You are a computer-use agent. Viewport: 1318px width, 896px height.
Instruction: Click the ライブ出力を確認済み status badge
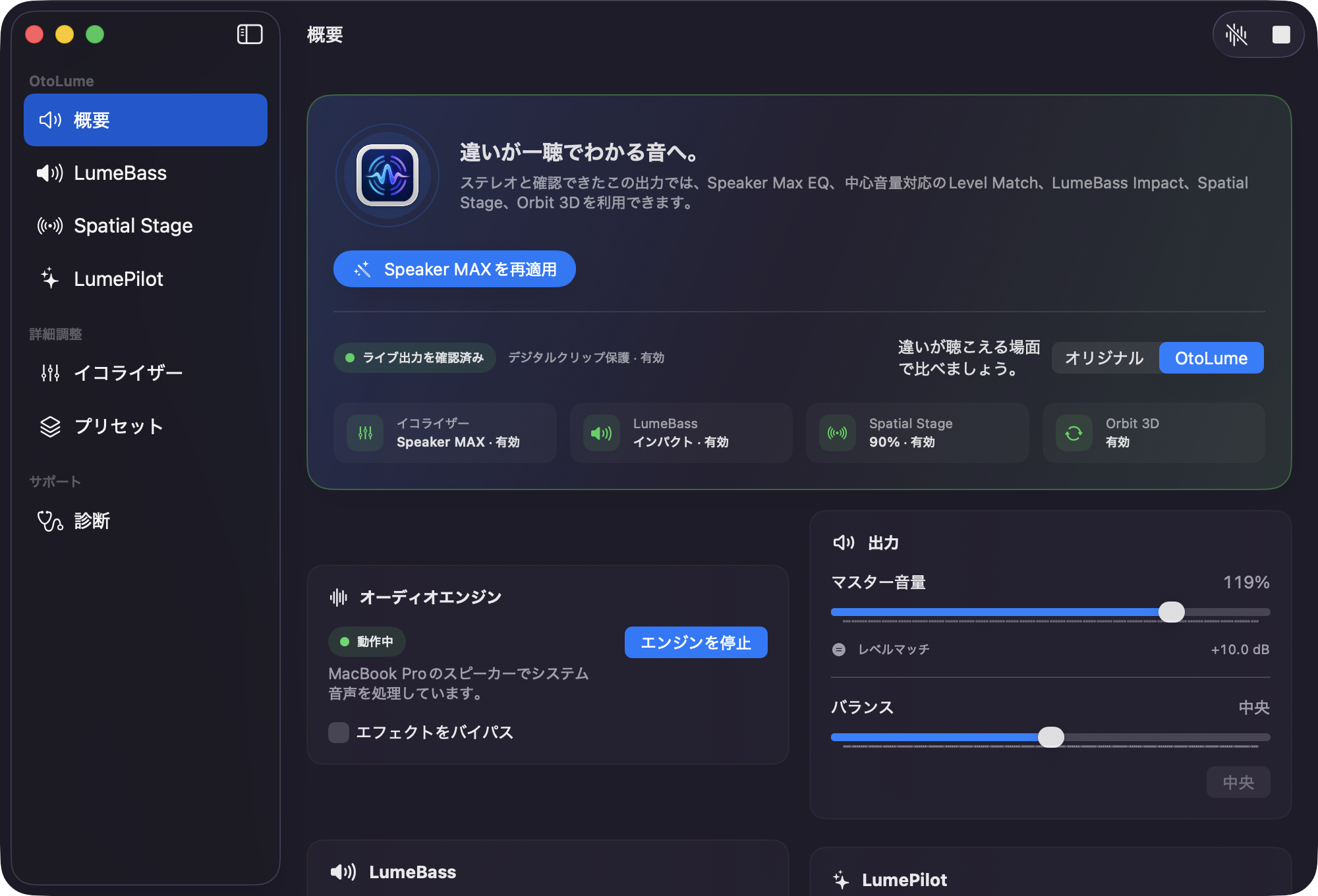(415, 358)
